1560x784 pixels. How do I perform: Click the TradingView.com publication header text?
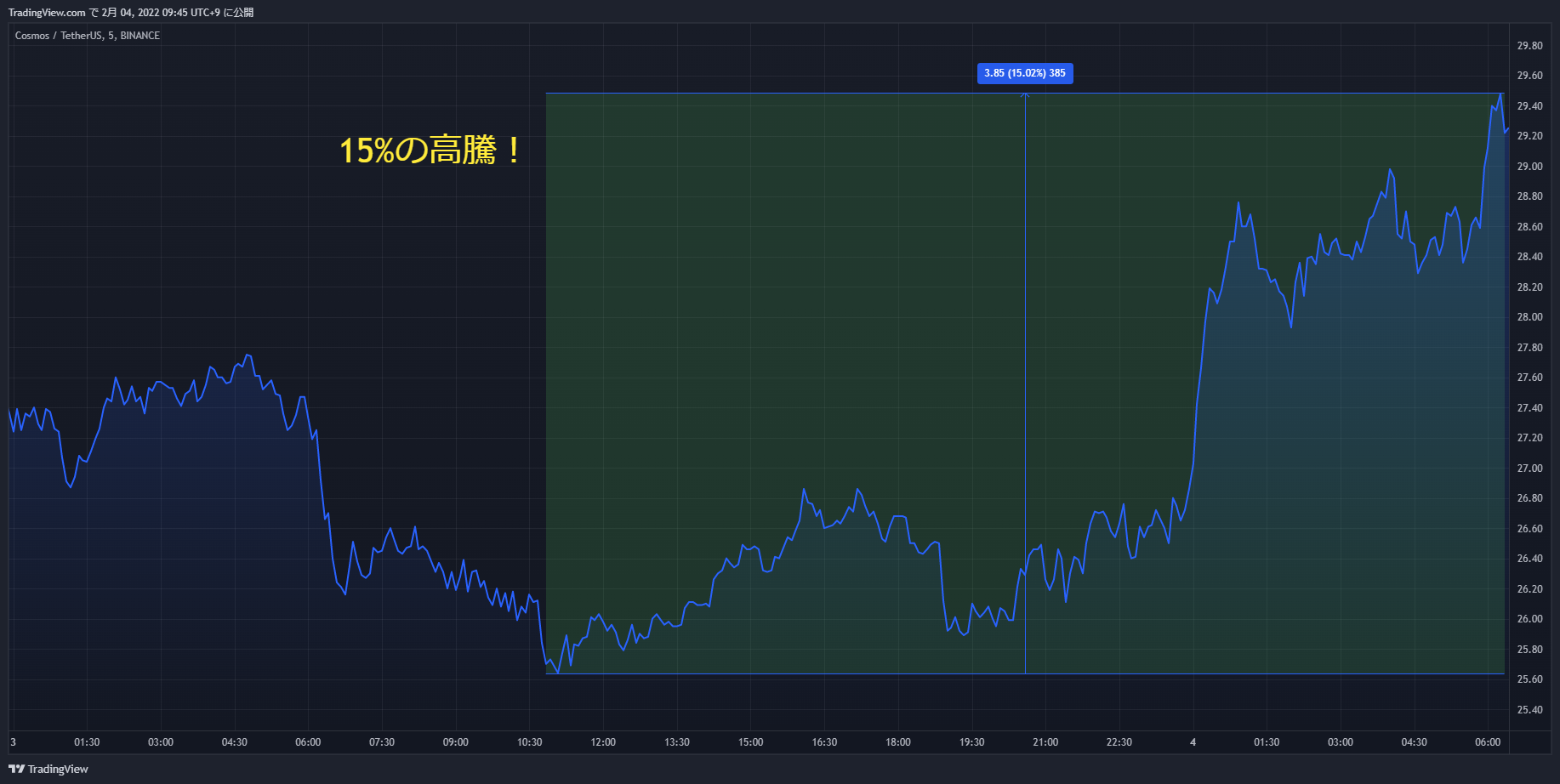tap(131, 13)
